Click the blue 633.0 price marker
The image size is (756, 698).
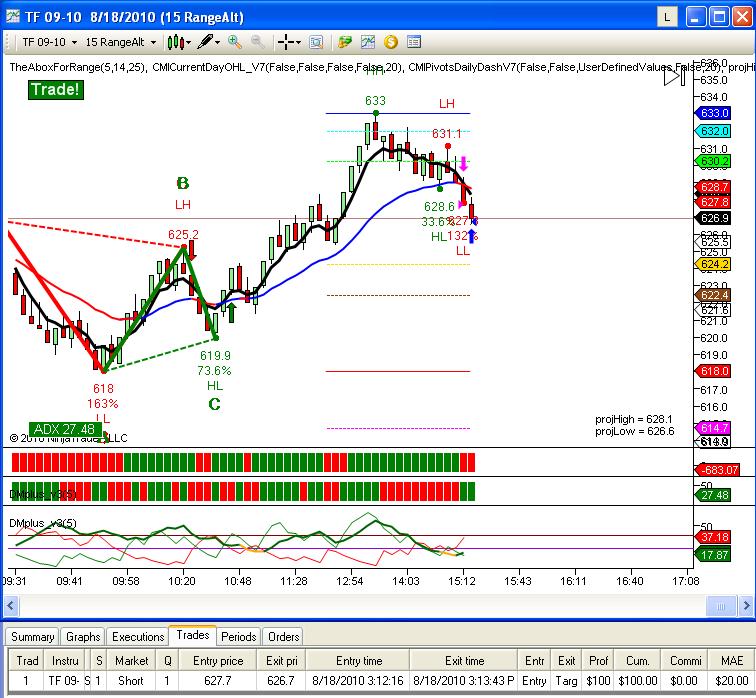[x=713, y=113]
